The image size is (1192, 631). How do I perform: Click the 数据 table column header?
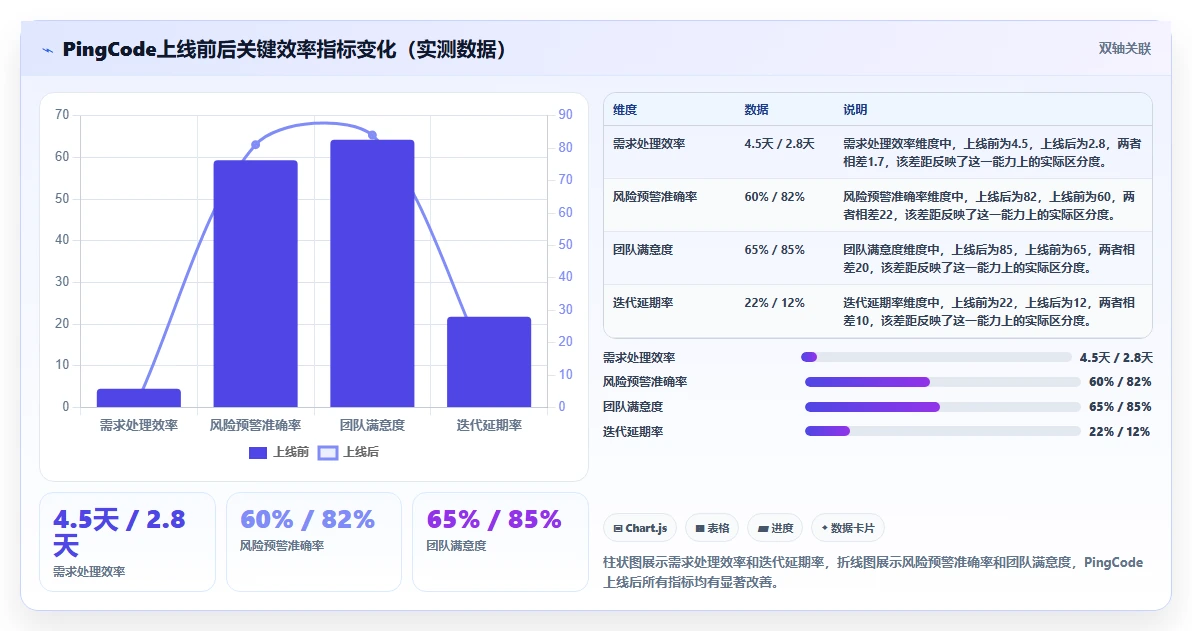tap(756, 109)
